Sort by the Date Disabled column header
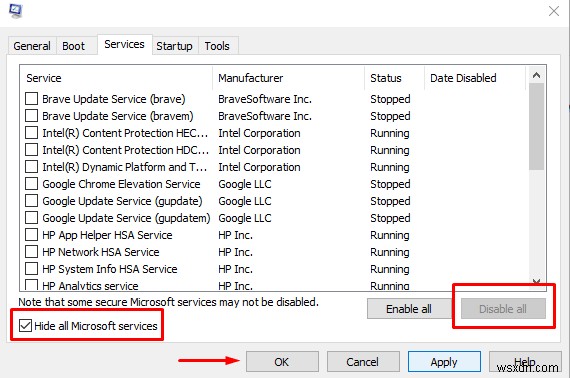 tap(475, 78)
